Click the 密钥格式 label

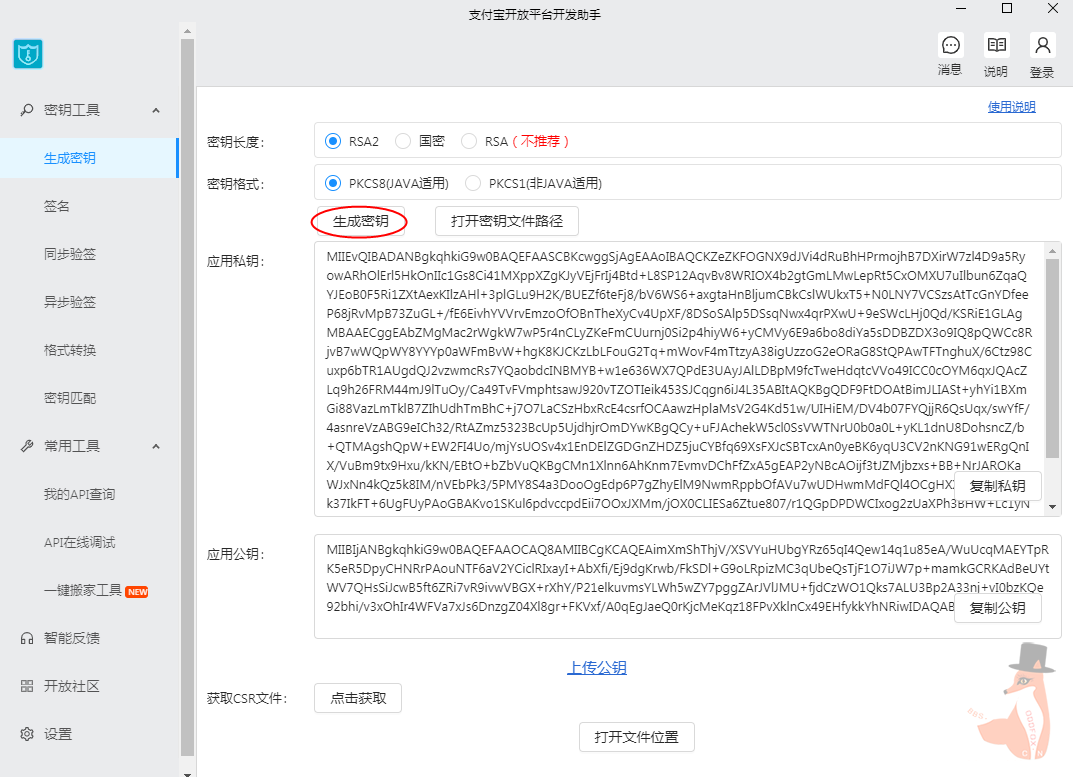pos(235,183)
